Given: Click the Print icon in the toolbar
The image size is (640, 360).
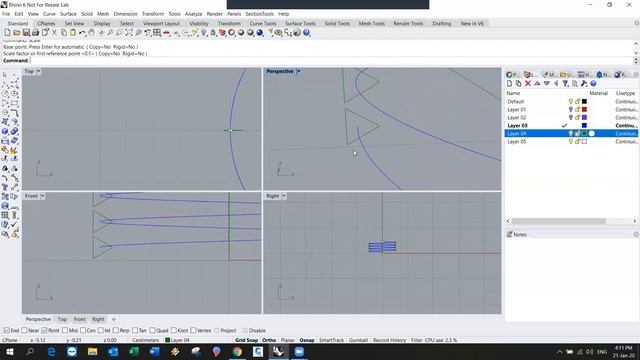Looking at the screenshot, I should pyautogui.click(x=36, y=33).
